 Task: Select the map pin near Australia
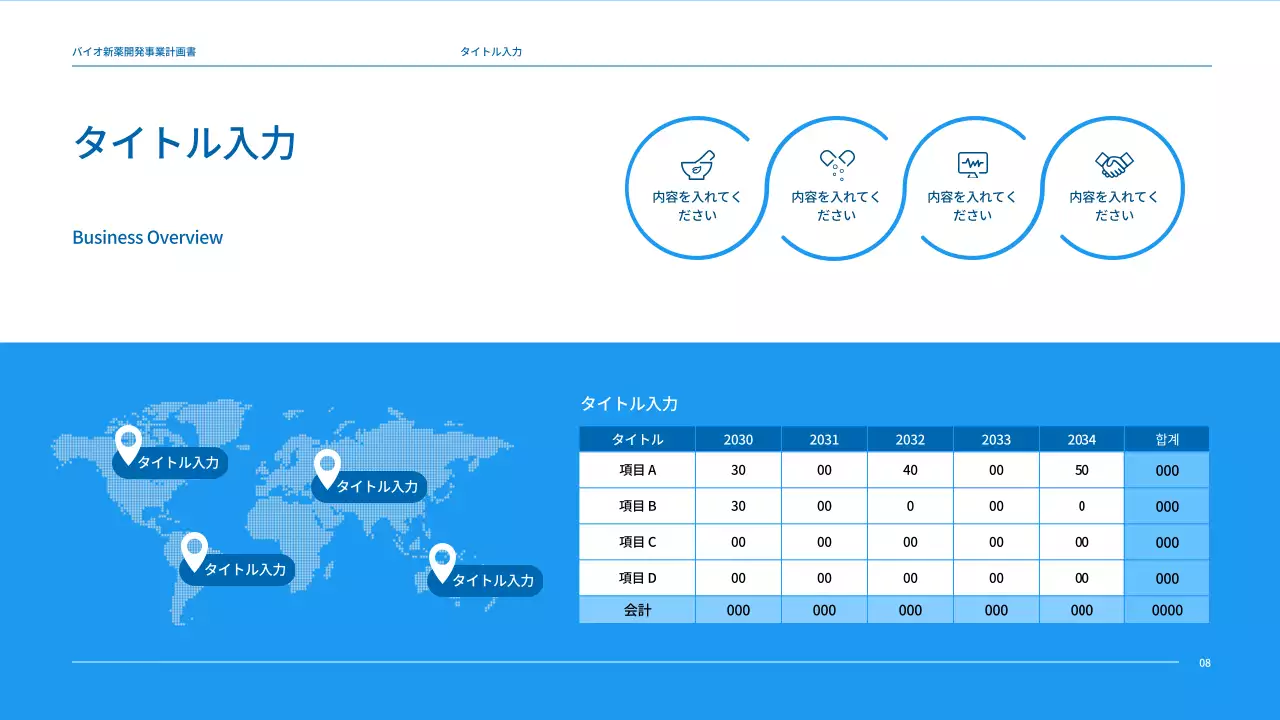pyautogui.click(x=442, y=561)
